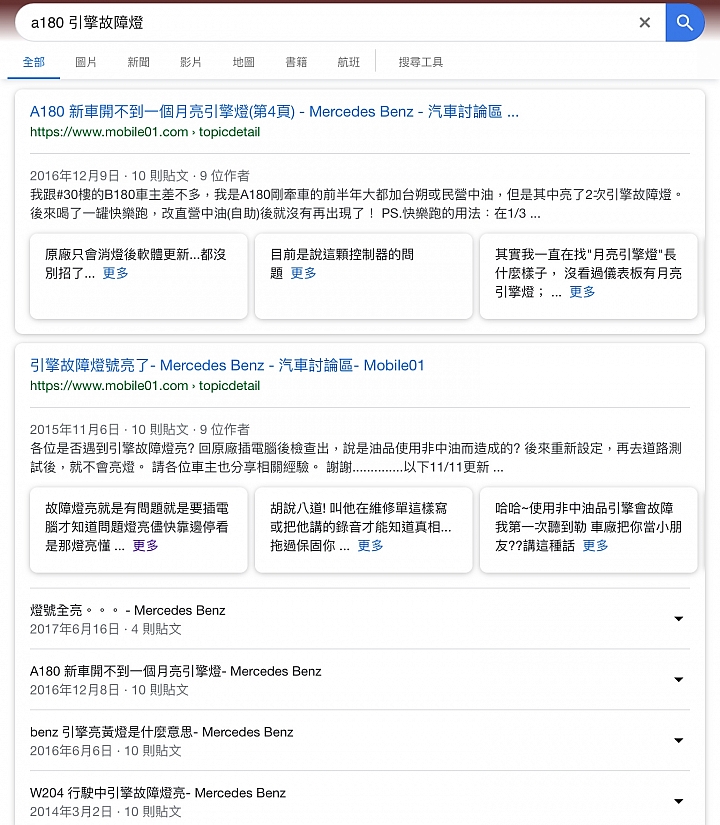Image resolution: width=720 pixels, height=825 pixels.
Task: Click the blue magnifier search button
Action: 685,23
